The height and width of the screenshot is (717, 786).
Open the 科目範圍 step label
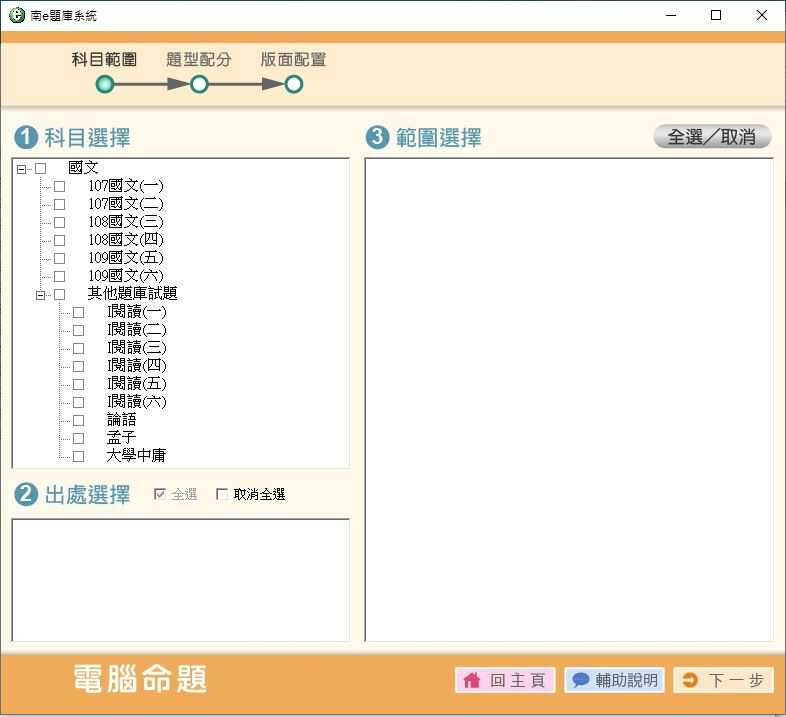click(x=104, y=60)
